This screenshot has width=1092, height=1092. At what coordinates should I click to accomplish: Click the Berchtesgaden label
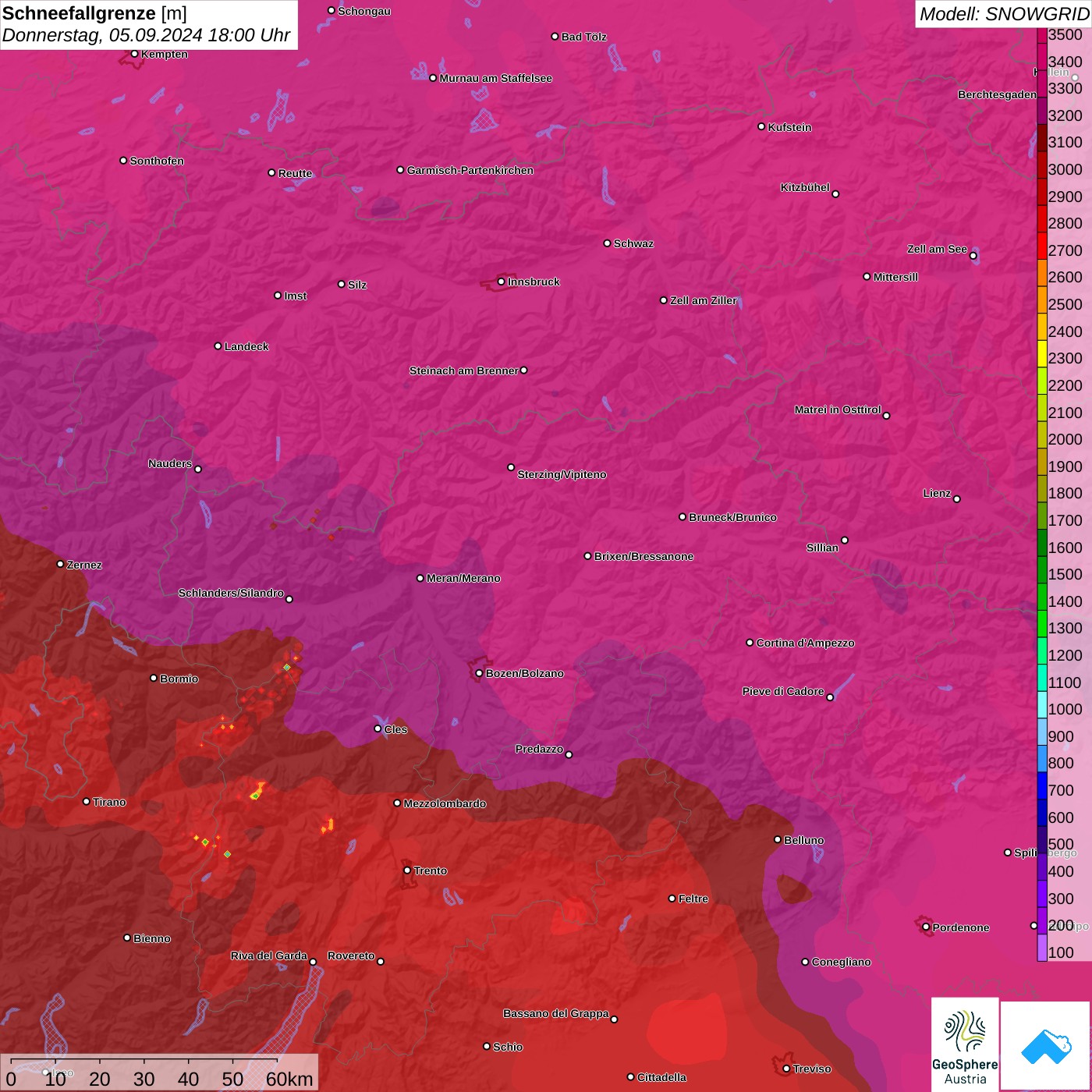[x=997, y=94]
